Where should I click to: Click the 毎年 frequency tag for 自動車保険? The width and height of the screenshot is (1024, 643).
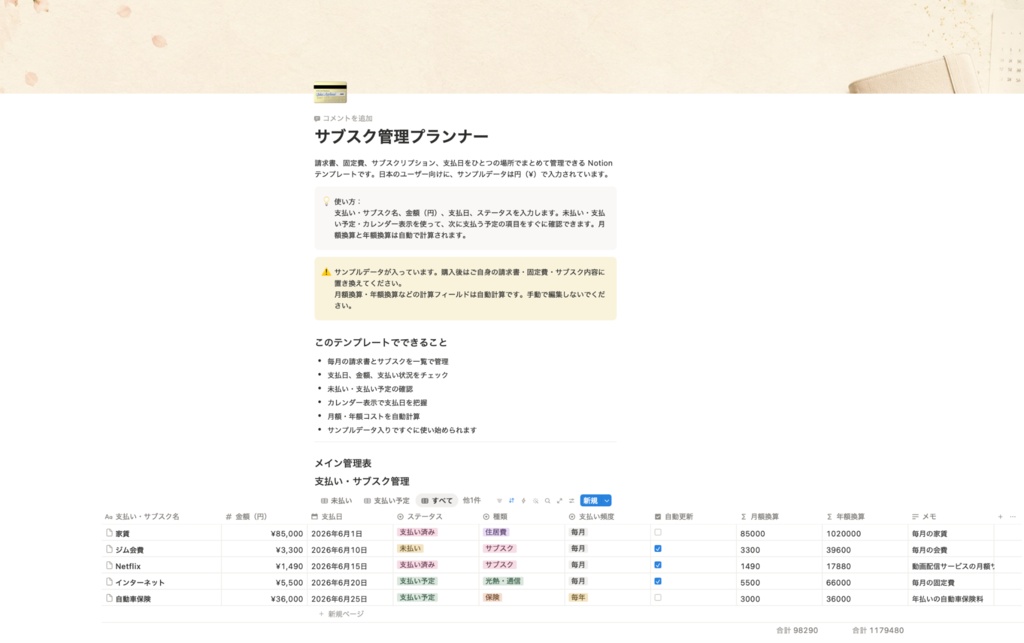[578, 597]
